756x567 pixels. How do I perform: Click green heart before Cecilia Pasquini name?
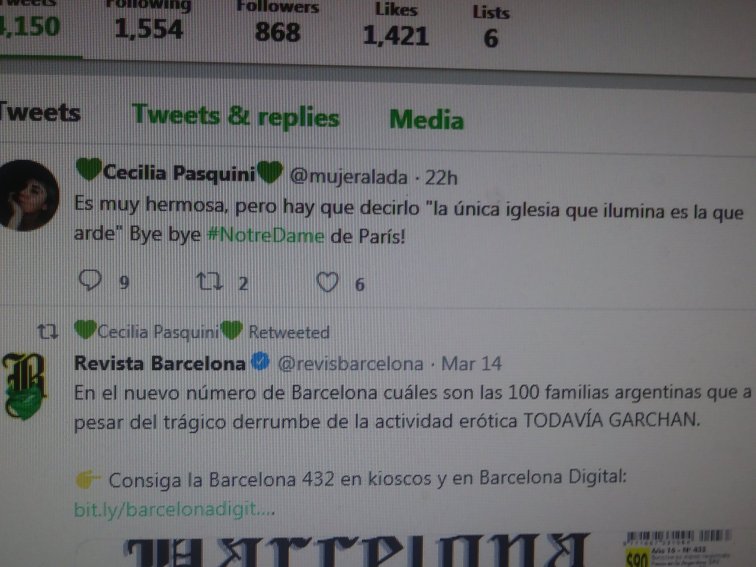[x=89, y=170]
